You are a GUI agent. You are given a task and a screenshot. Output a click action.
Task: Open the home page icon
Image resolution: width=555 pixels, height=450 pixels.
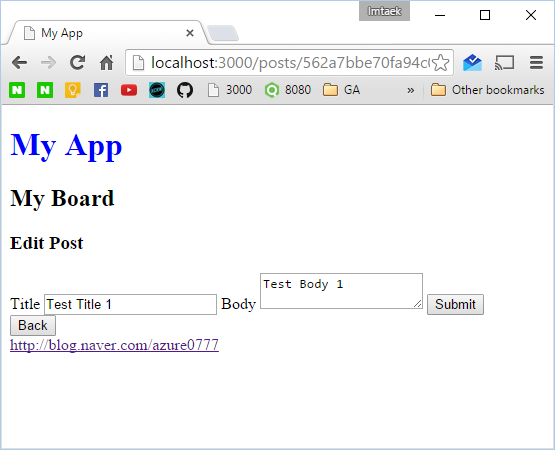click(106, 63)
